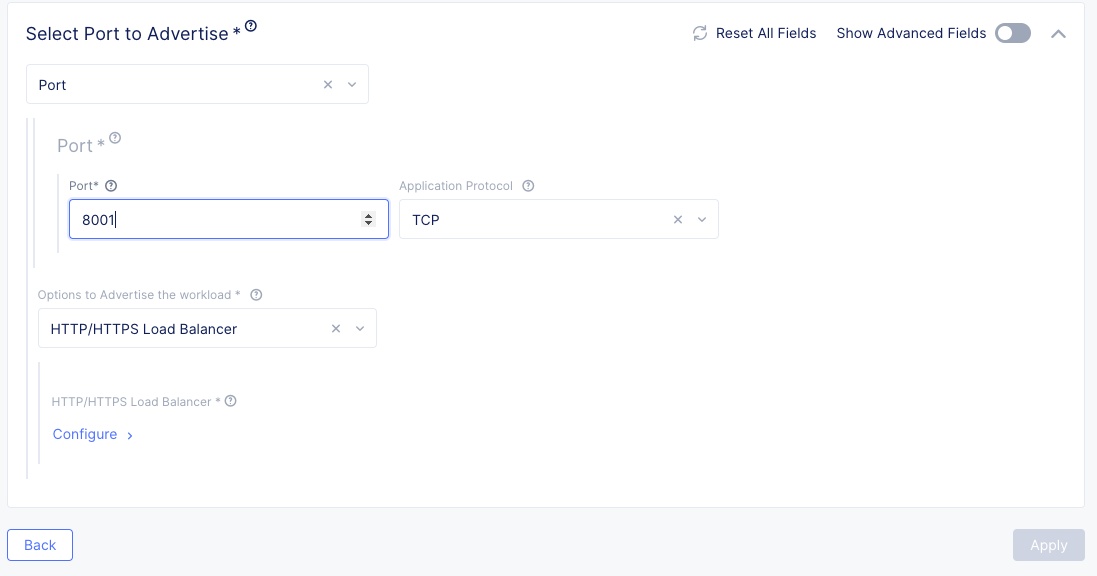Click help icon beside Select Port to Advertise

click(x=251, y=27)
